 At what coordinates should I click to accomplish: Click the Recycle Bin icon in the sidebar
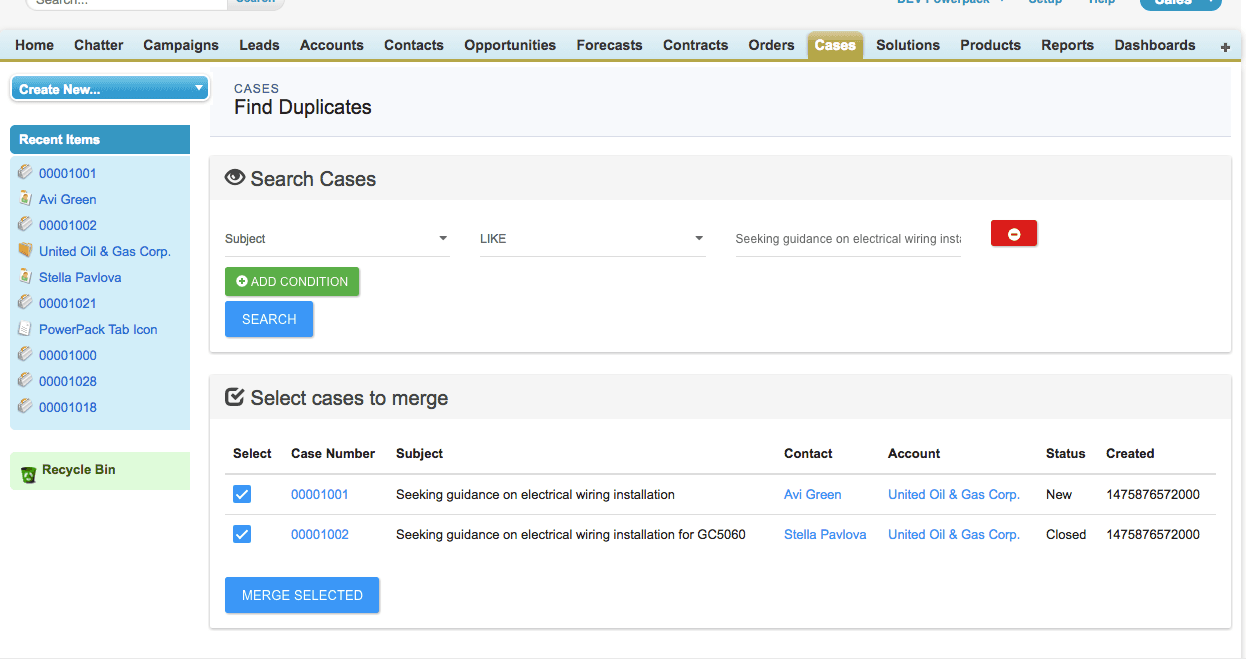coord(28,473)
